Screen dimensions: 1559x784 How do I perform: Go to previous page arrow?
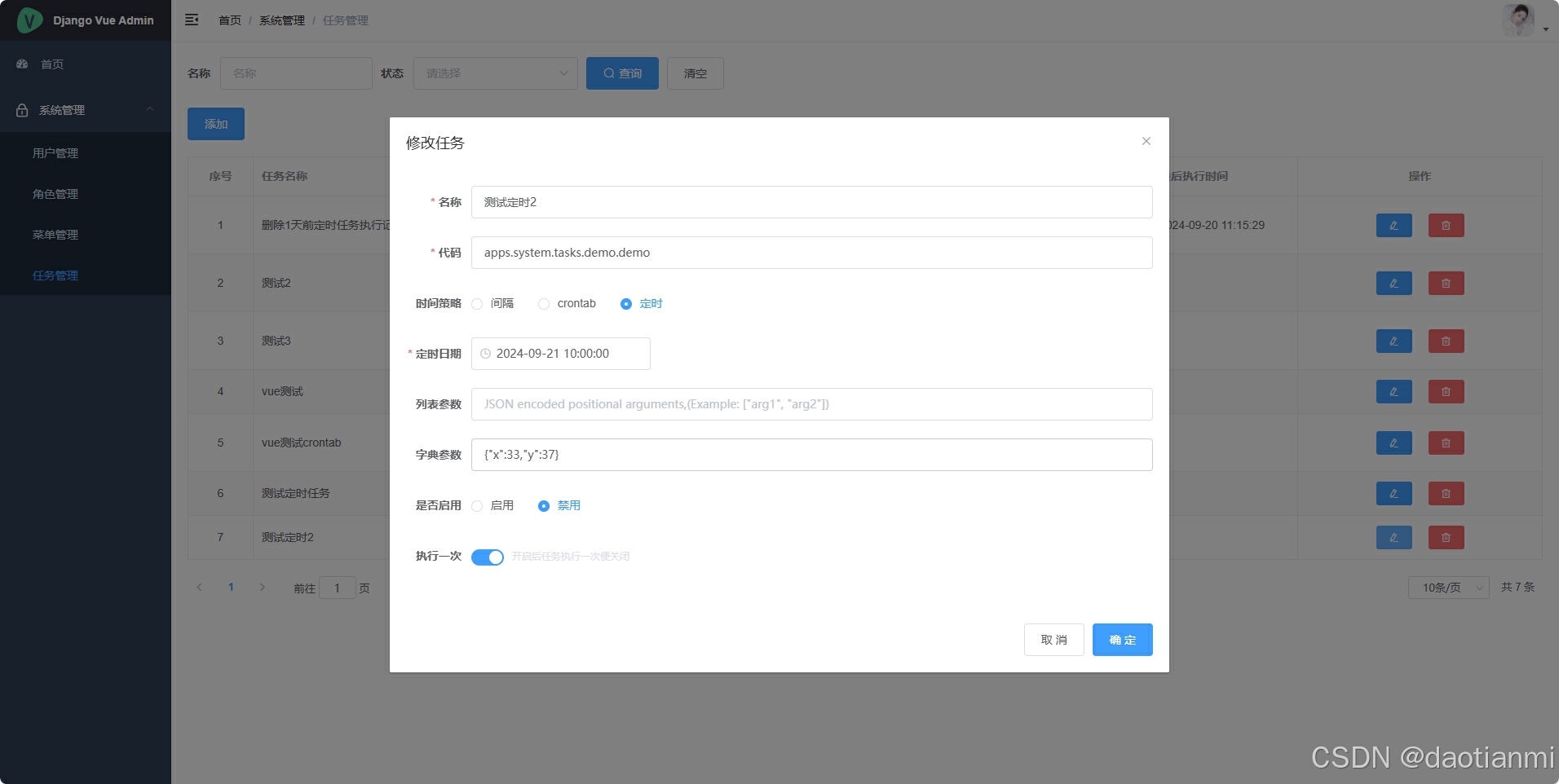point(199,587)
